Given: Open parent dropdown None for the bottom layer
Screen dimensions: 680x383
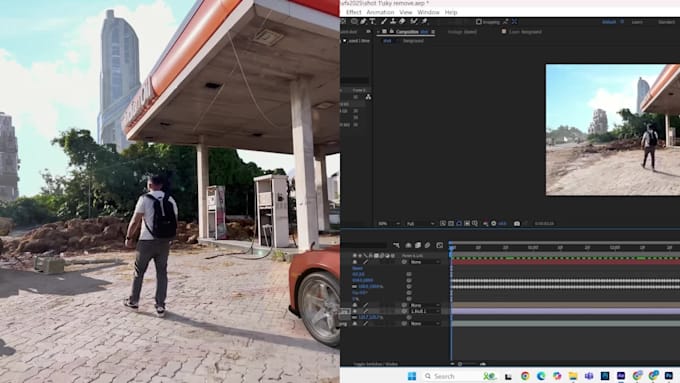Looking at the screenshot, I should [x=424, y=324].
